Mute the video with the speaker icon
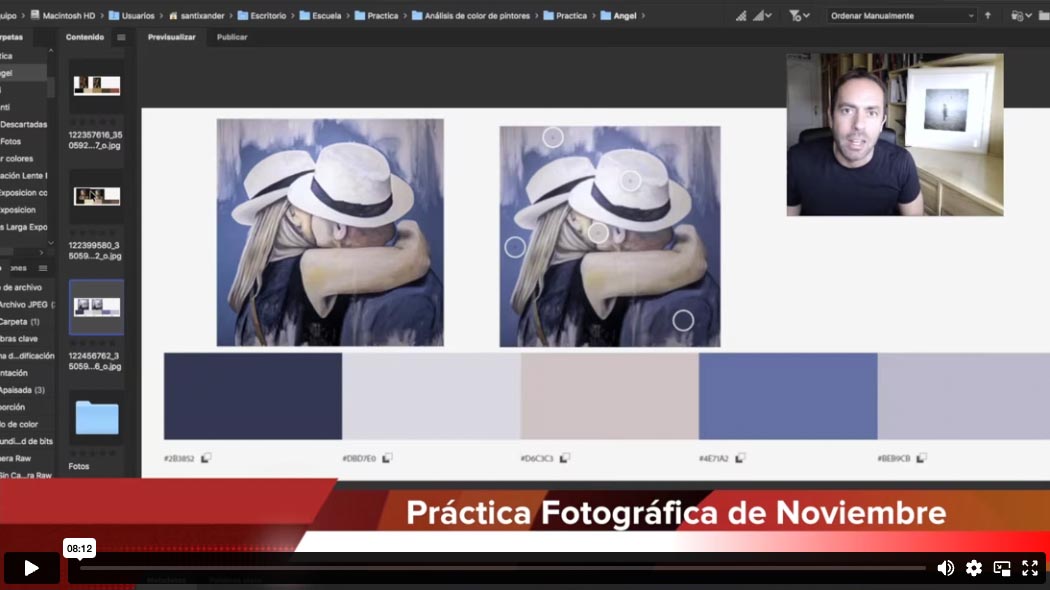 click(946, 568)
